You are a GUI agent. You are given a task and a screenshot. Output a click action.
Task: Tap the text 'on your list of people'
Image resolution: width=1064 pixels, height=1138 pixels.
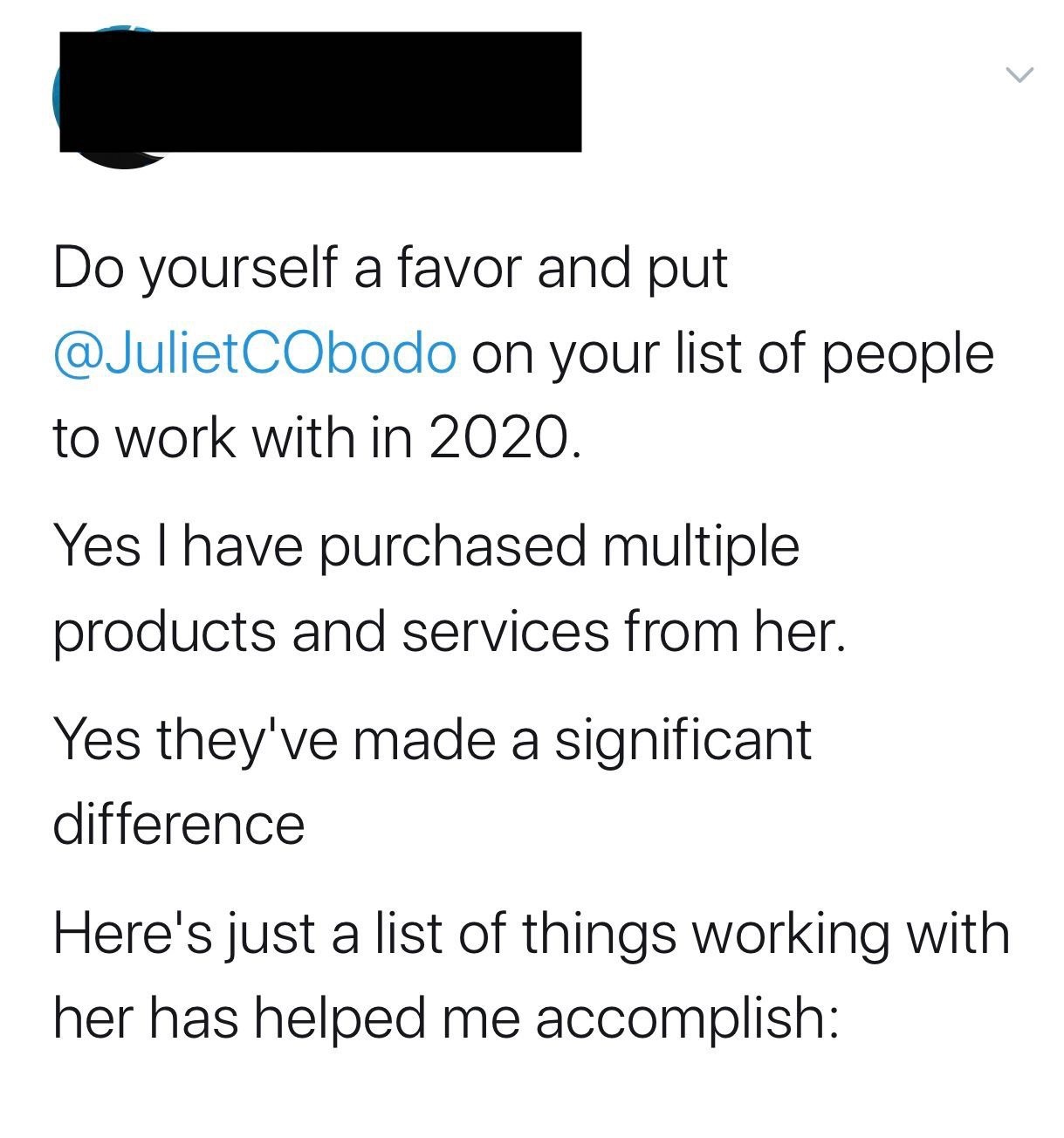tap(733, 354)
